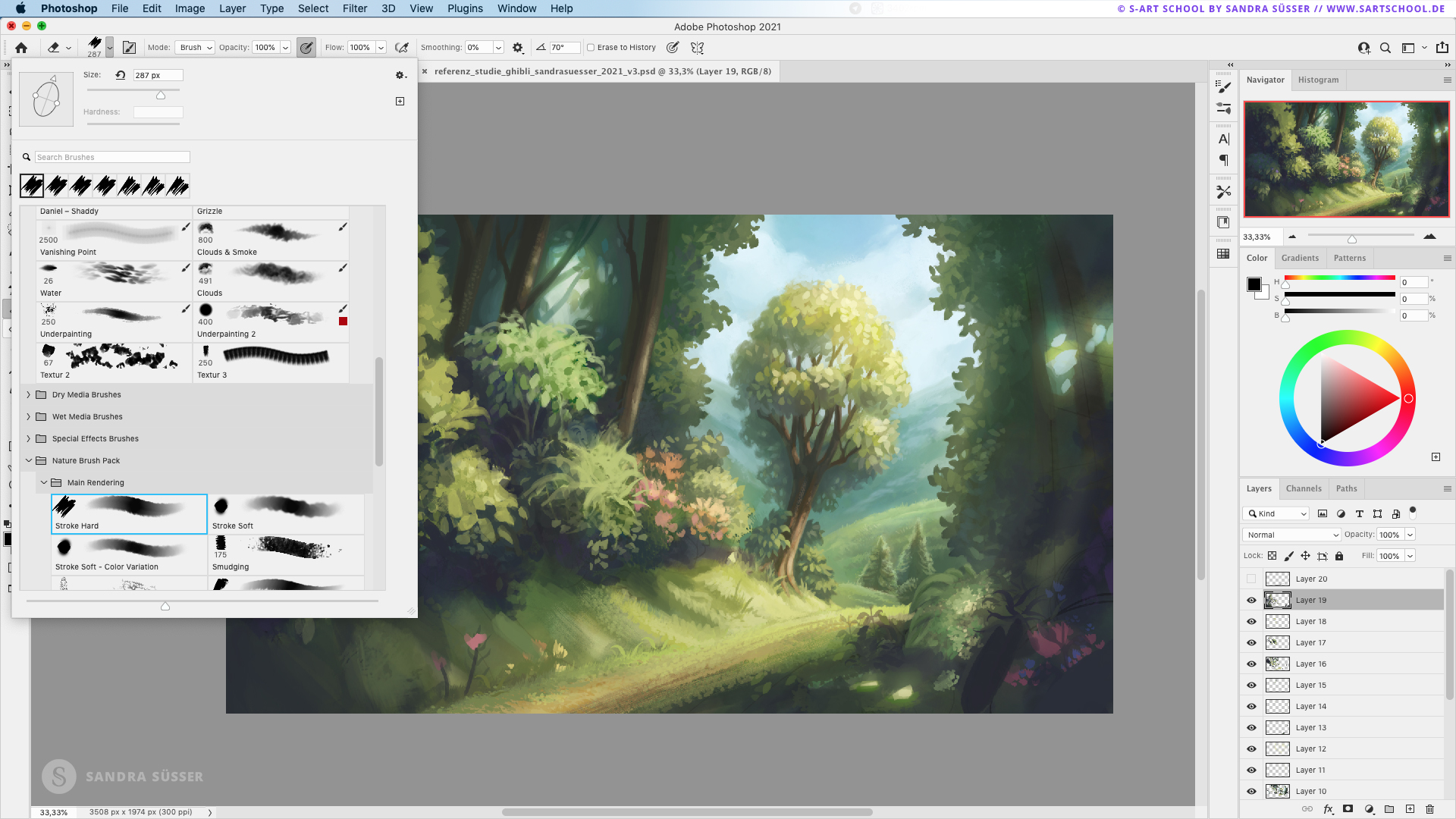
Task: Click Navigator zoom slider handle
Action: [x=1352, y=240]
